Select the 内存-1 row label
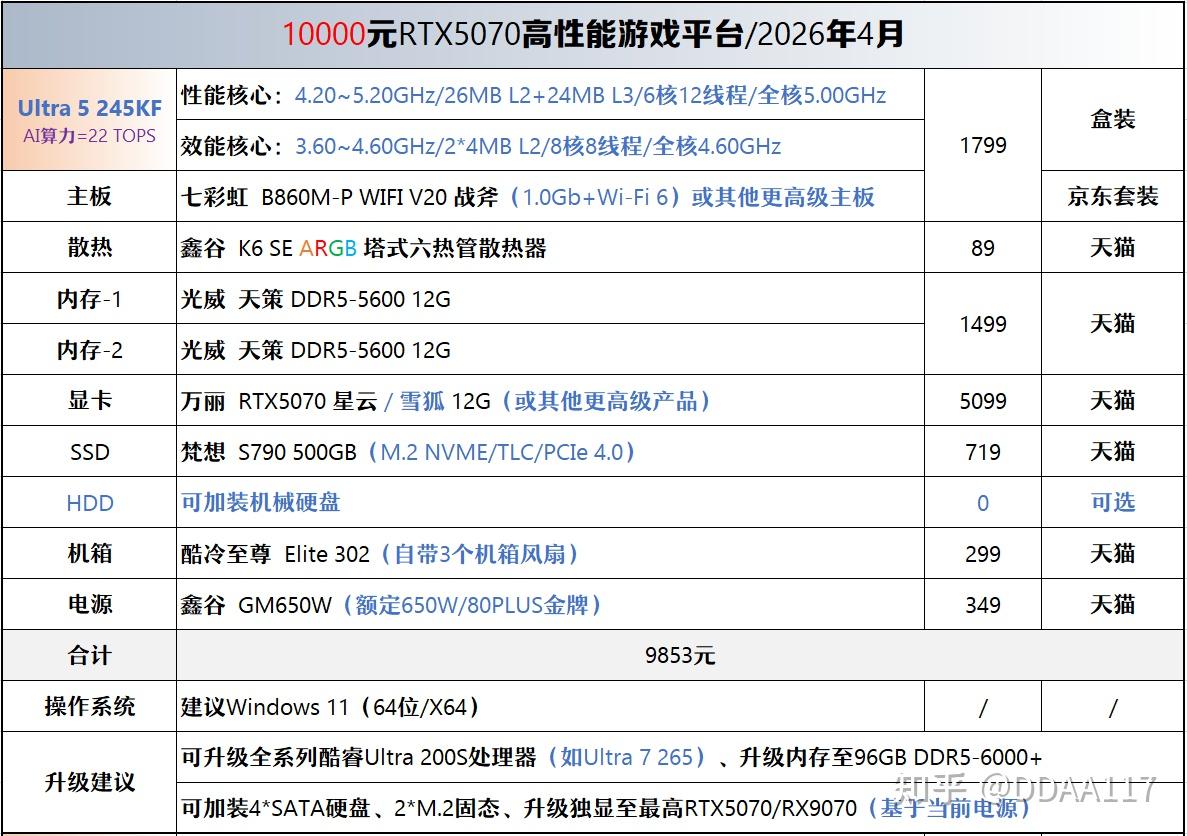The width and height of the screenshot is (1187, 836). pos(89,299)
